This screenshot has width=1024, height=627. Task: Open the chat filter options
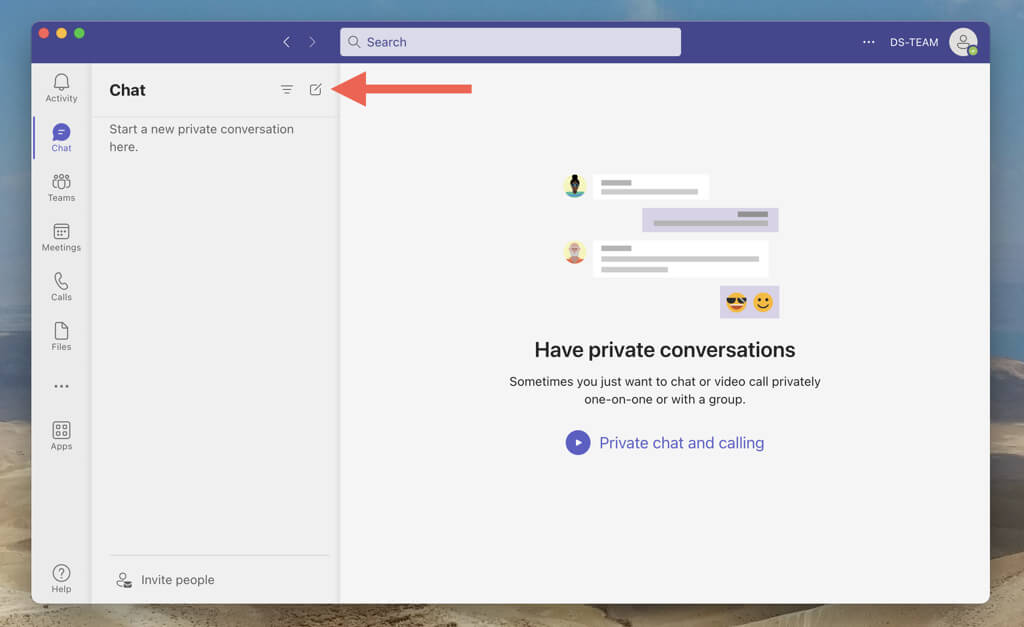(x=287, y=89)
